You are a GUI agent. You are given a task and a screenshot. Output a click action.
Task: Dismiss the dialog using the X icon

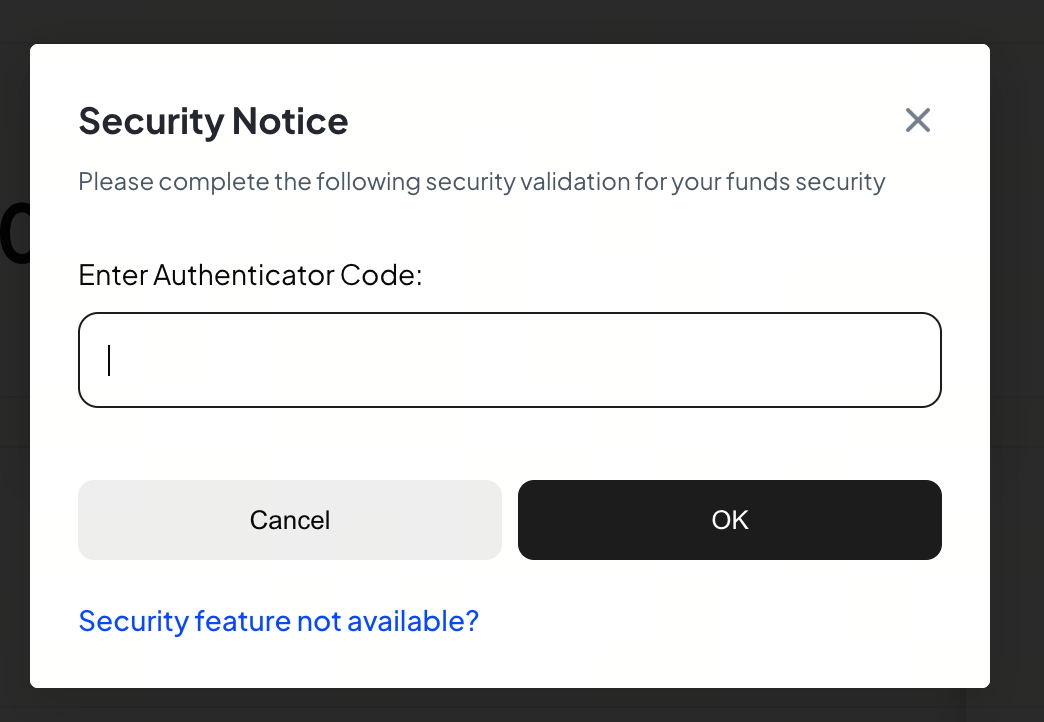pyautogui.click(x=917, y=121)
